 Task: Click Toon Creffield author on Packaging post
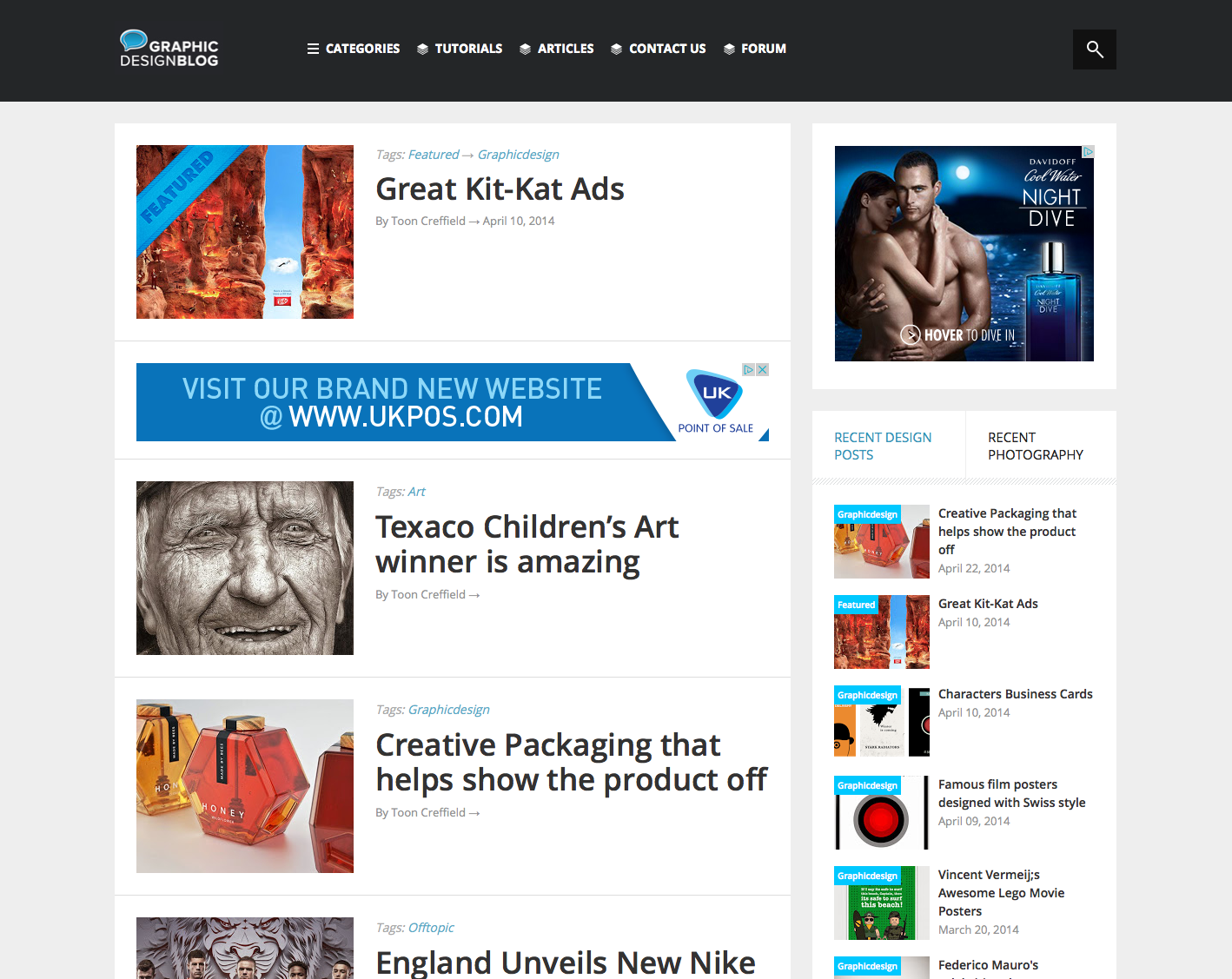tap(428, 813)
